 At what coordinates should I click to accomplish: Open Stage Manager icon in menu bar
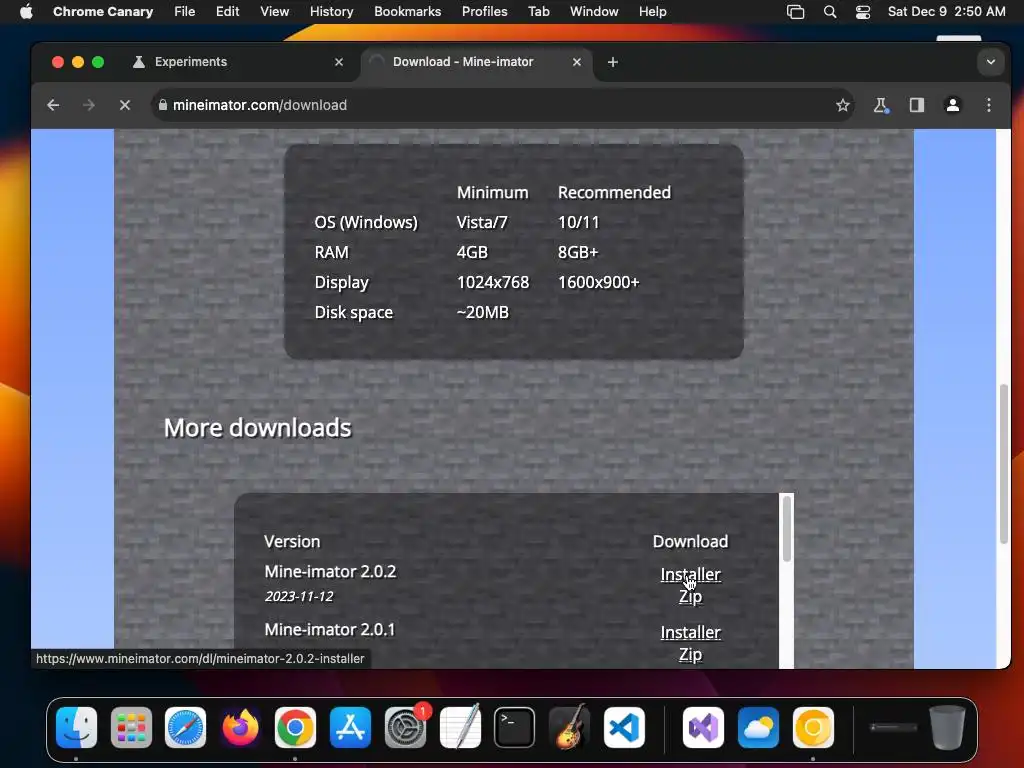[x=795, y=12]
